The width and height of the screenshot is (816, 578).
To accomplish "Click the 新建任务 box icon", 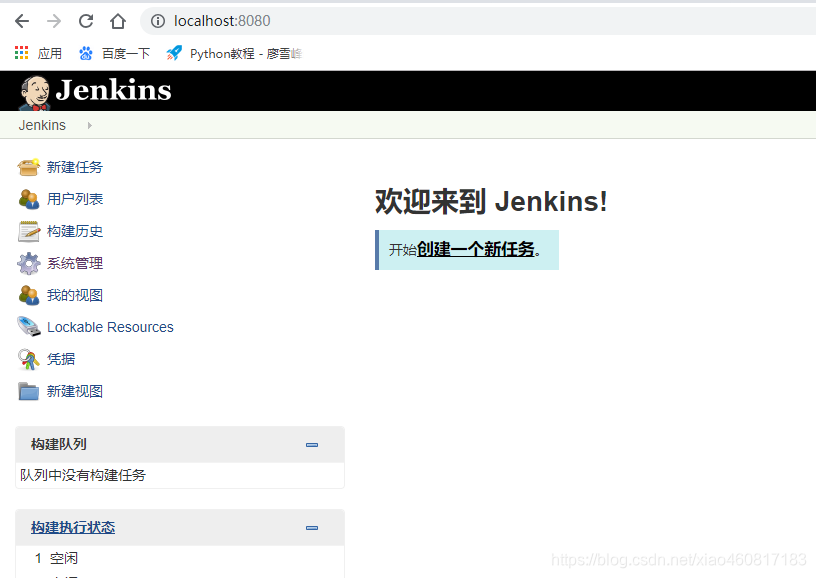I will [x=29, y=167].
